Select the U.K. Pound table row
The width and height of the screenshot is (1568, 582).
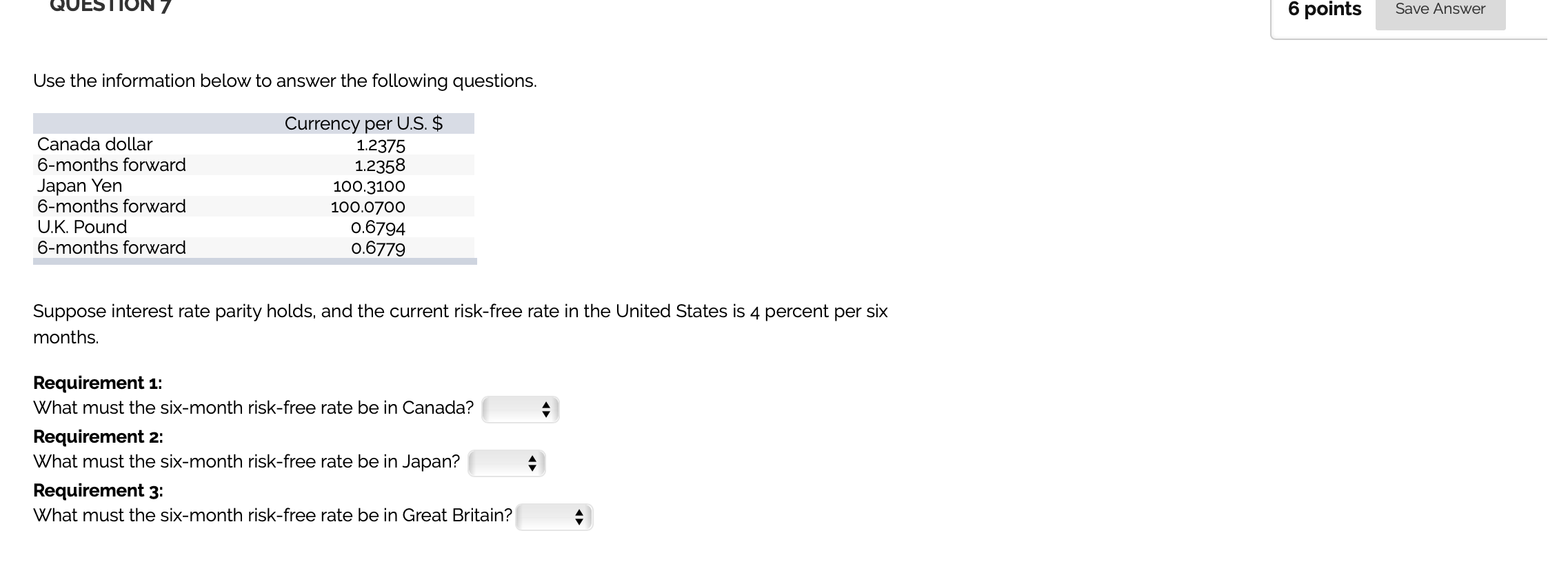(81, 227)
